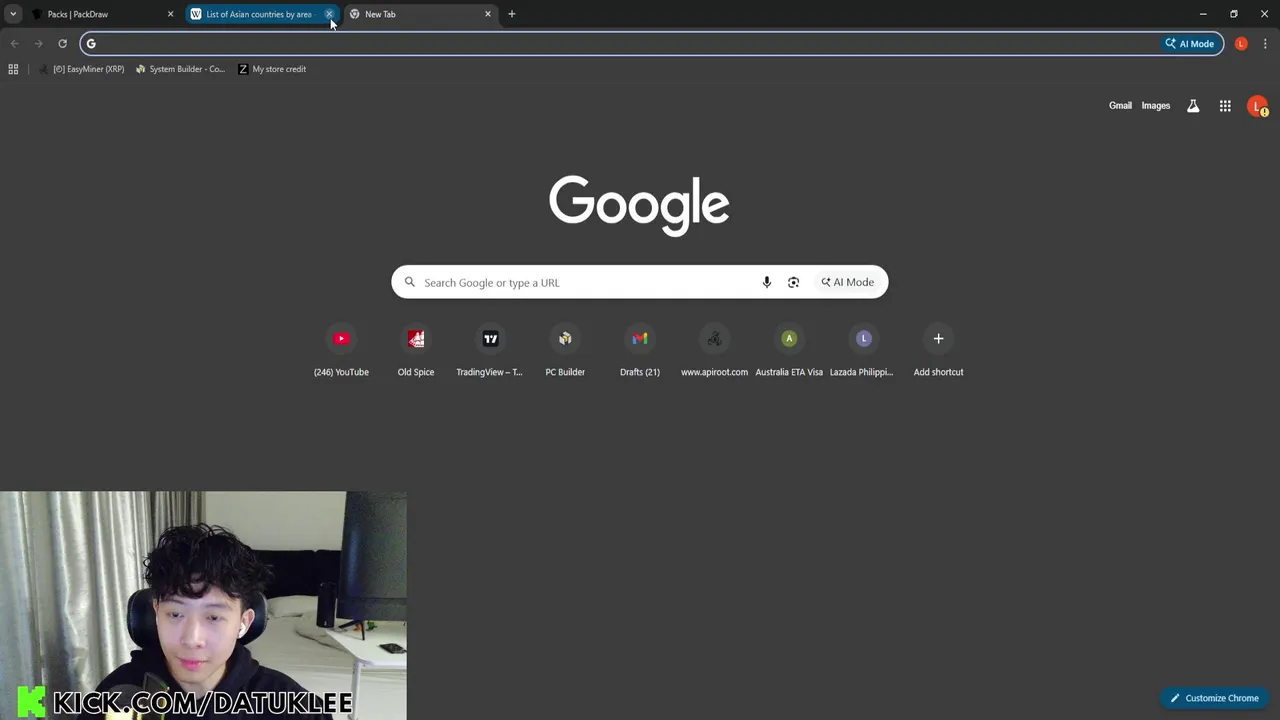Viewport: 1280px width, 720px height.
Task: Open the YouTube shortcut
Action: [x=341, y=351]
